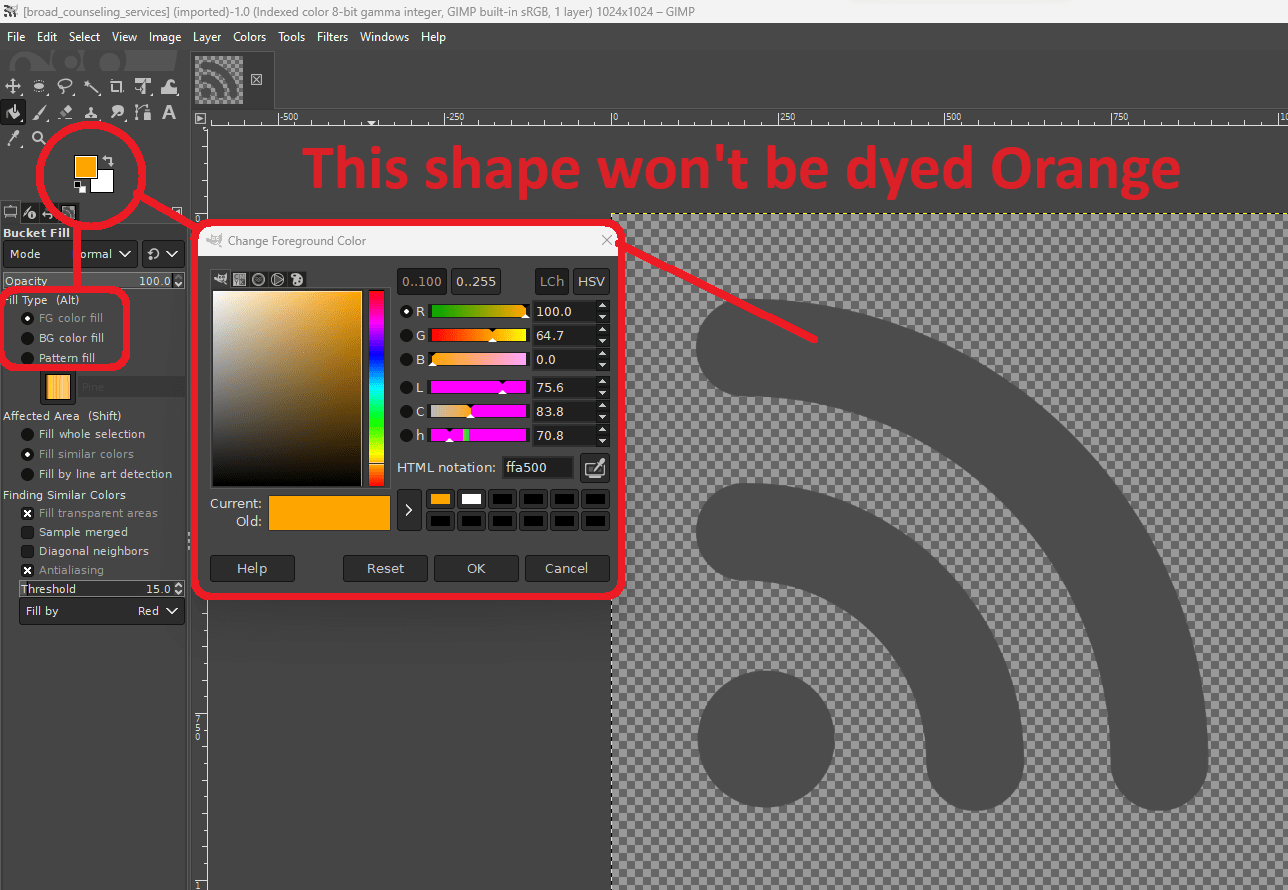Open the File menu

16,37
